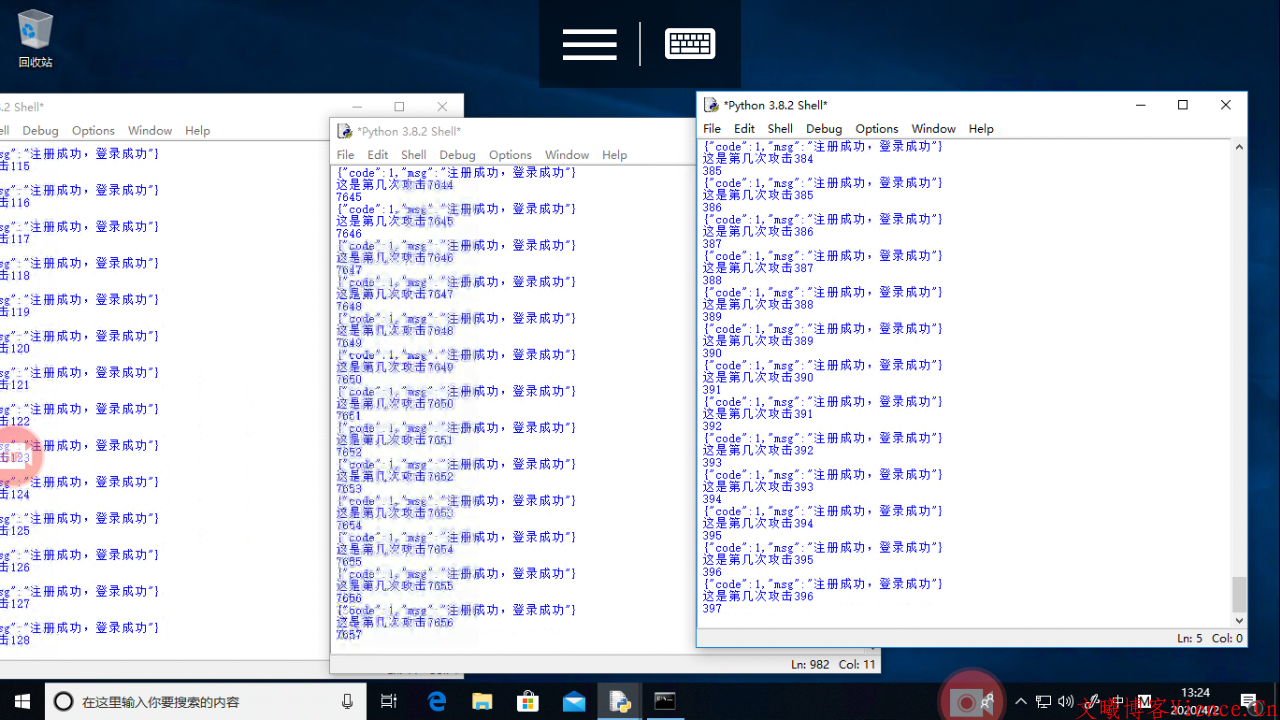Click the Windows Start button

[22, 701]
